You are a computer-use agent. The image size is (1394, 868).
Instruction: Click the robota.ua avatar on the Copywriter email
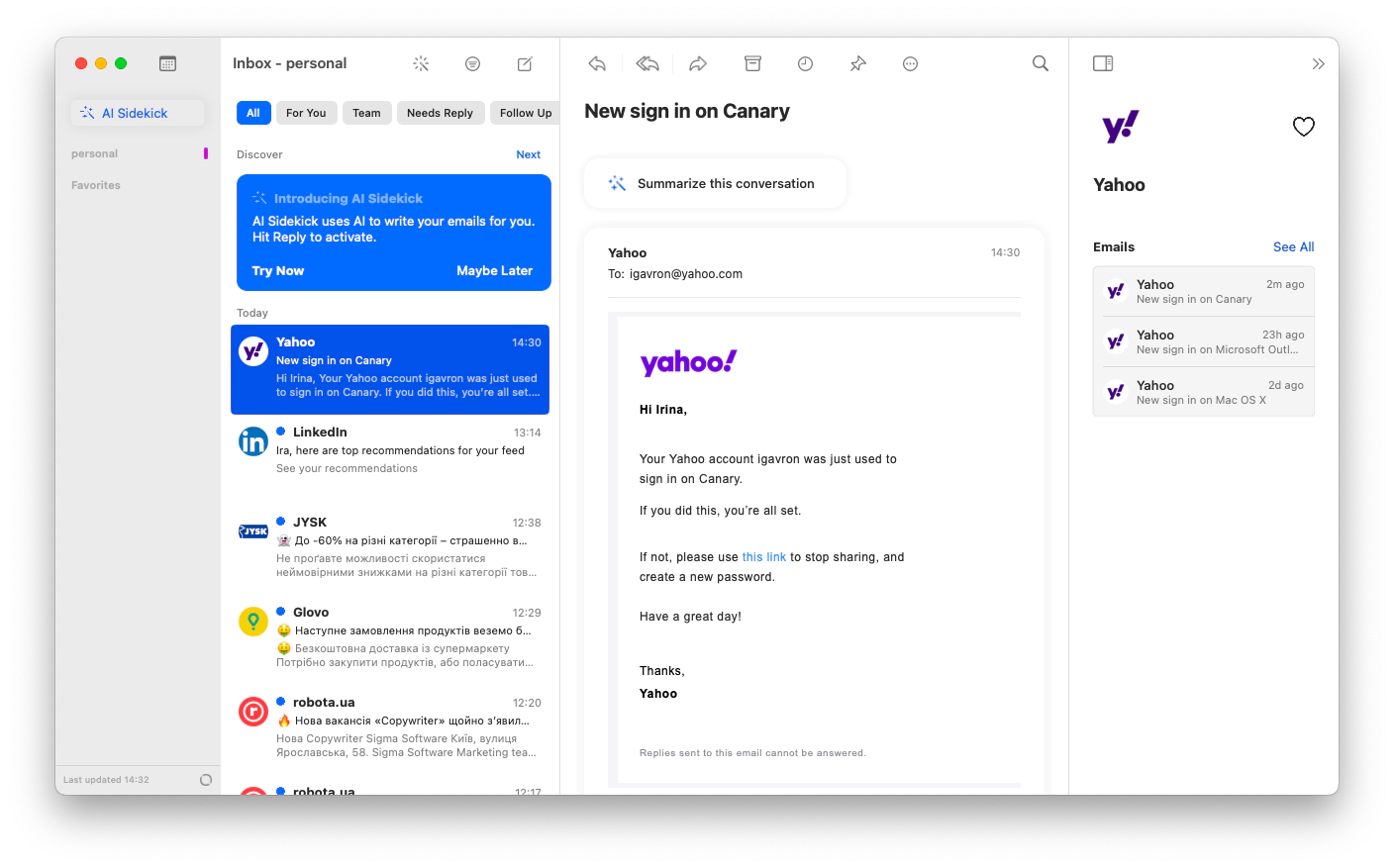[x=253, y=712]
